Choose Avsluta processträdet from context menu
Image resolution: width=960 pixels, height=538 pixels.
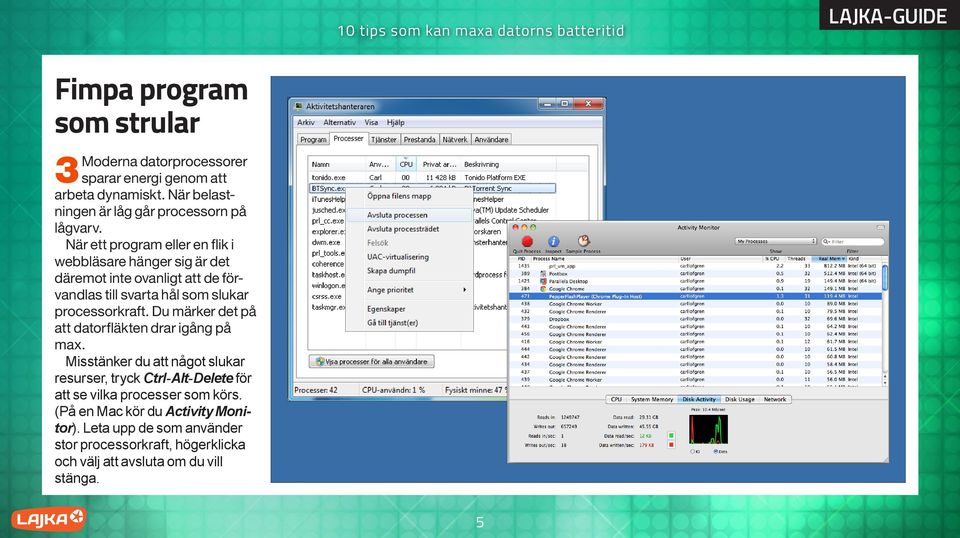(410, 229)
